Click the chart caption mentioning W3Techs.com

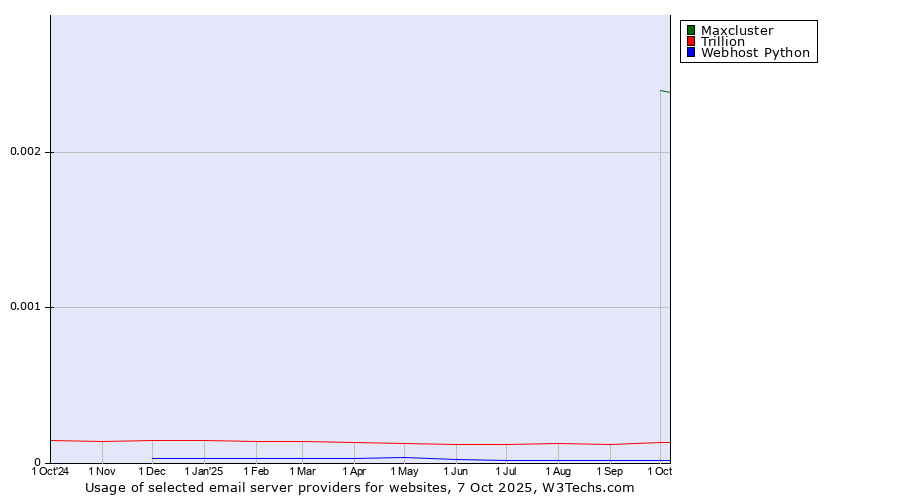point(359,488)
